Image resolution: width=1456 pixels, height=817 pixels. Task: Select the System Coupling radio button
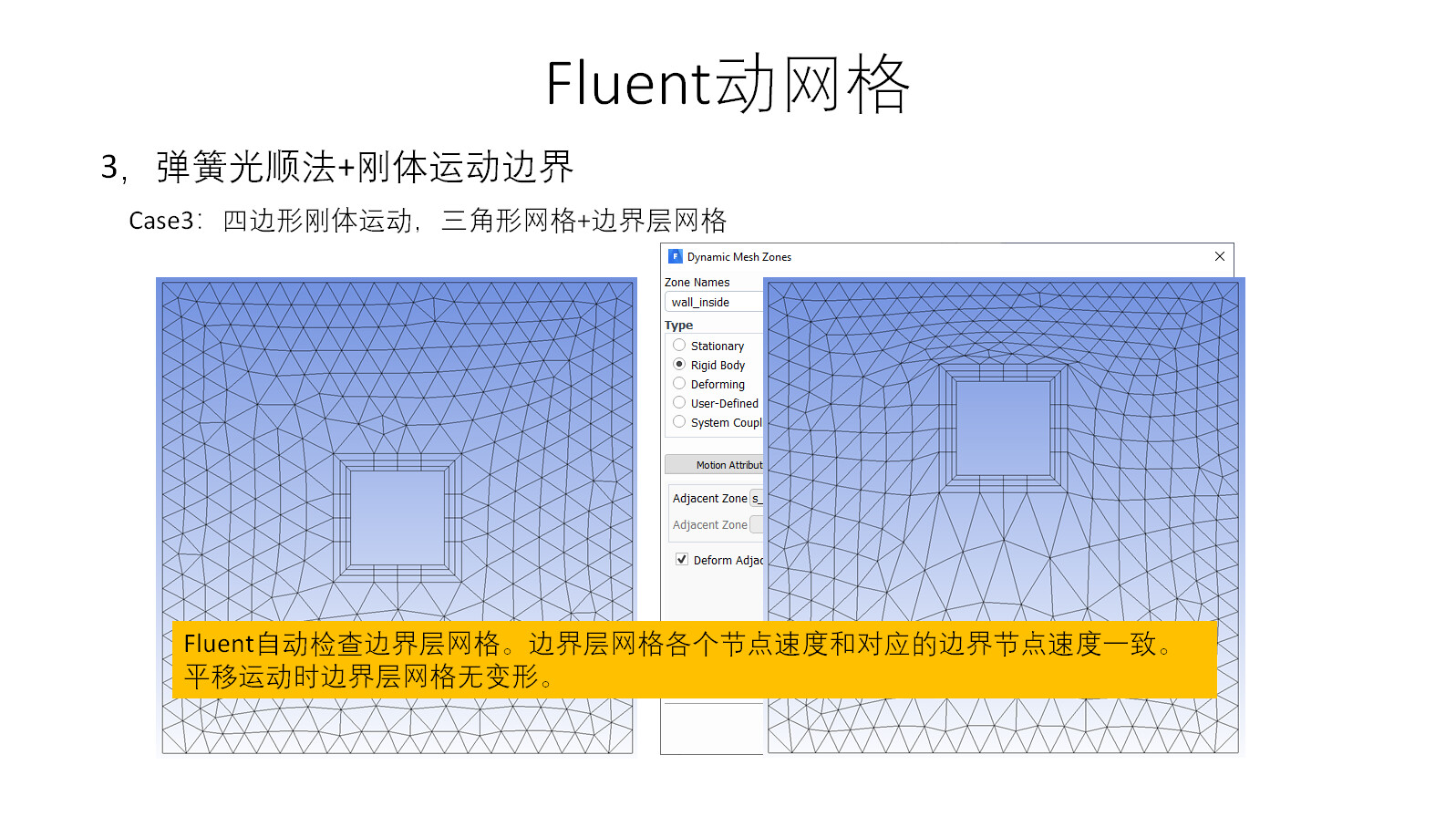tap(679, 422)
